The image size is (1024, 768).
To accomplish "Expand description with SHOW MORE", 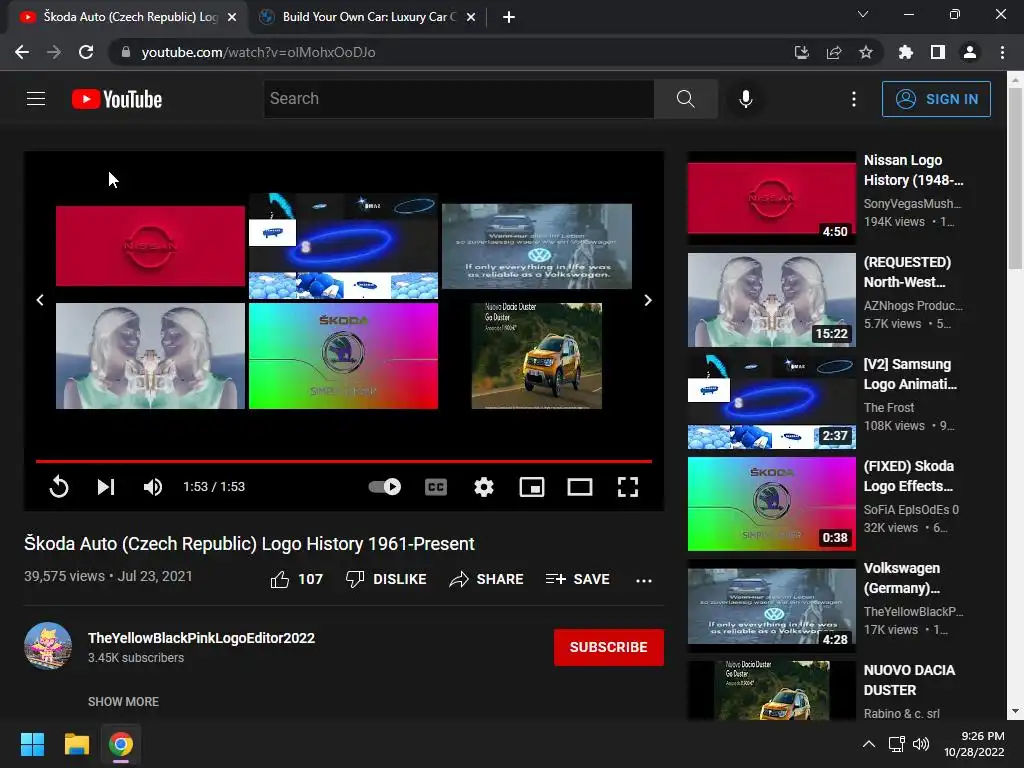I will click(123, 701).
